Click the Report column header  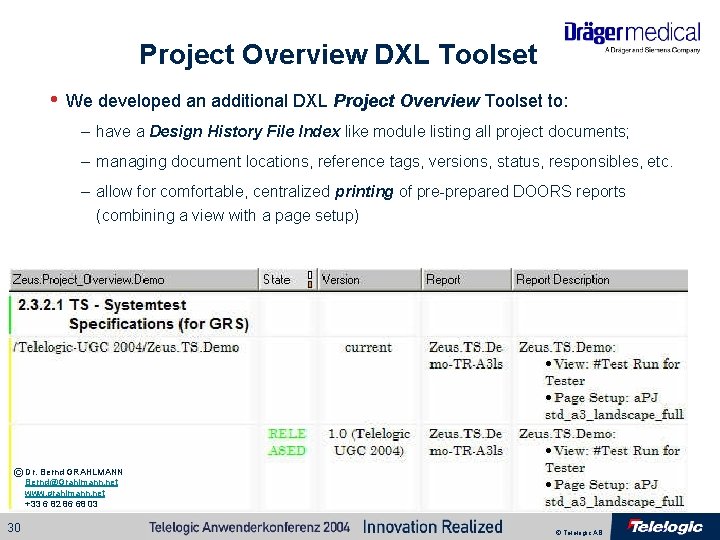point(467,280)
